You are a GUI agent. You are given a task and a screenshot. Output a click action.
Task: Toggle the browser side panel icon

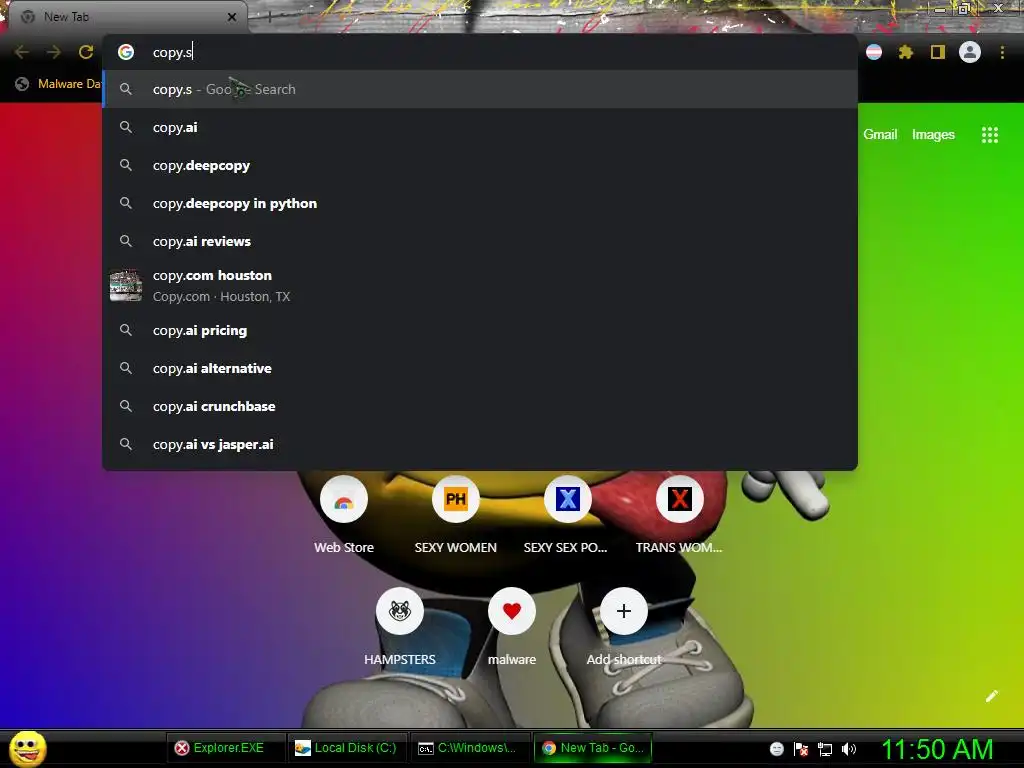tap(938, 52)
